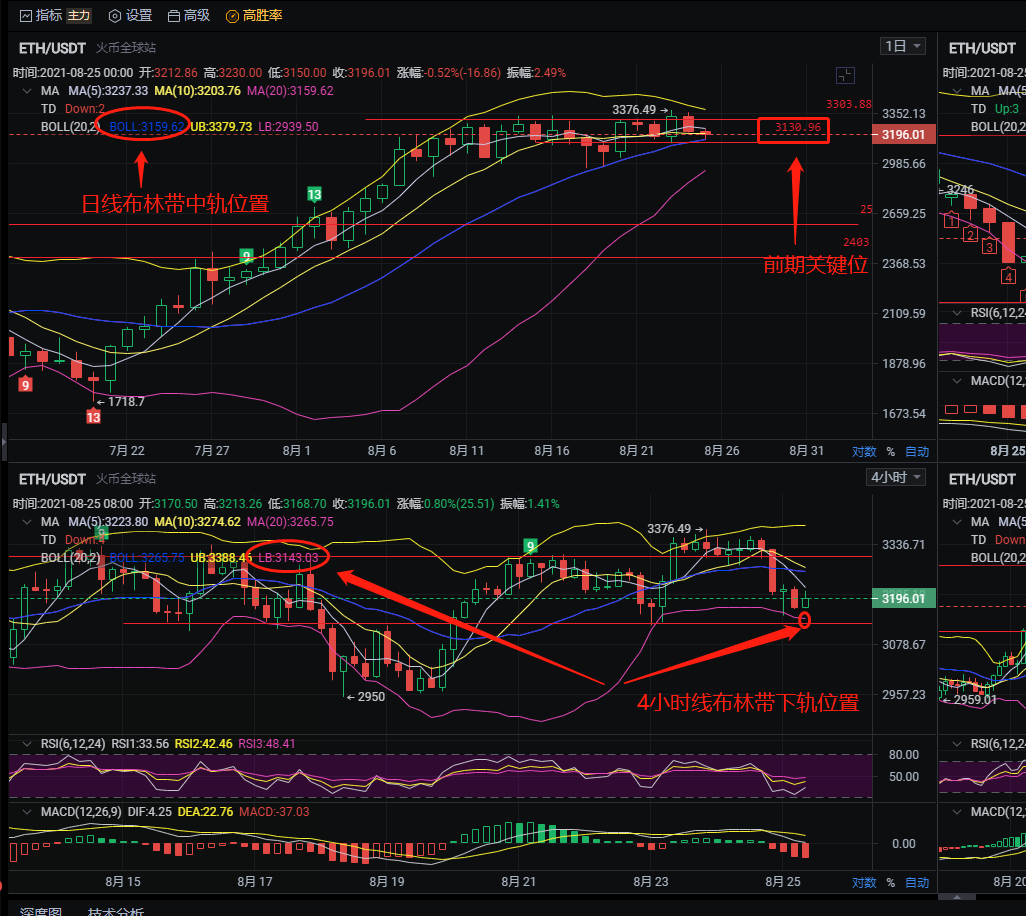The image size is (1026, 916).
Task: Toggle 对数 log scale on 4-hour chart
Action: (864, 883)
